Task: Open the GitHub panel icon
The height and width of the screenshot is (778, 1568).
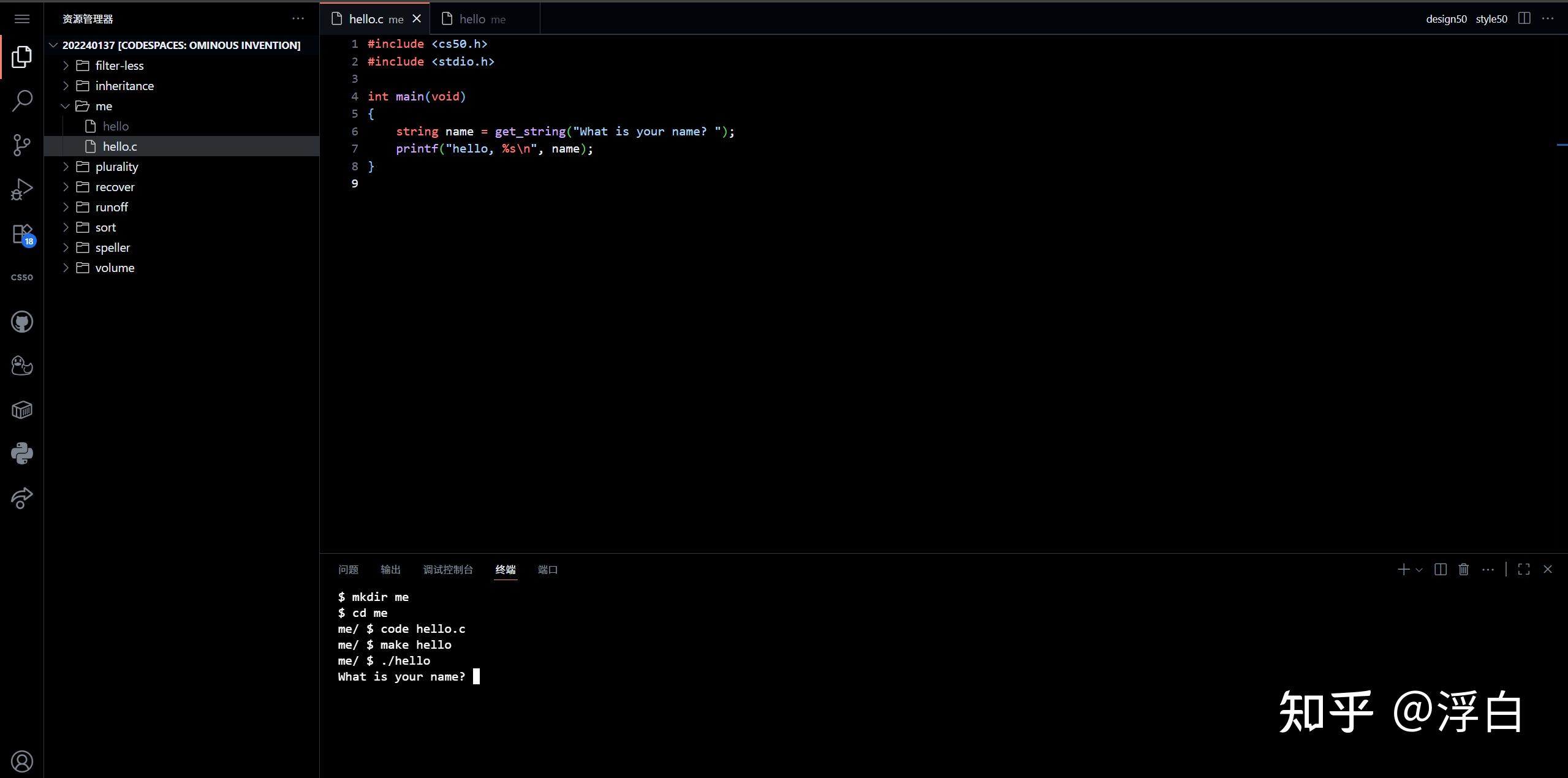Action: (x=22, y=322)
